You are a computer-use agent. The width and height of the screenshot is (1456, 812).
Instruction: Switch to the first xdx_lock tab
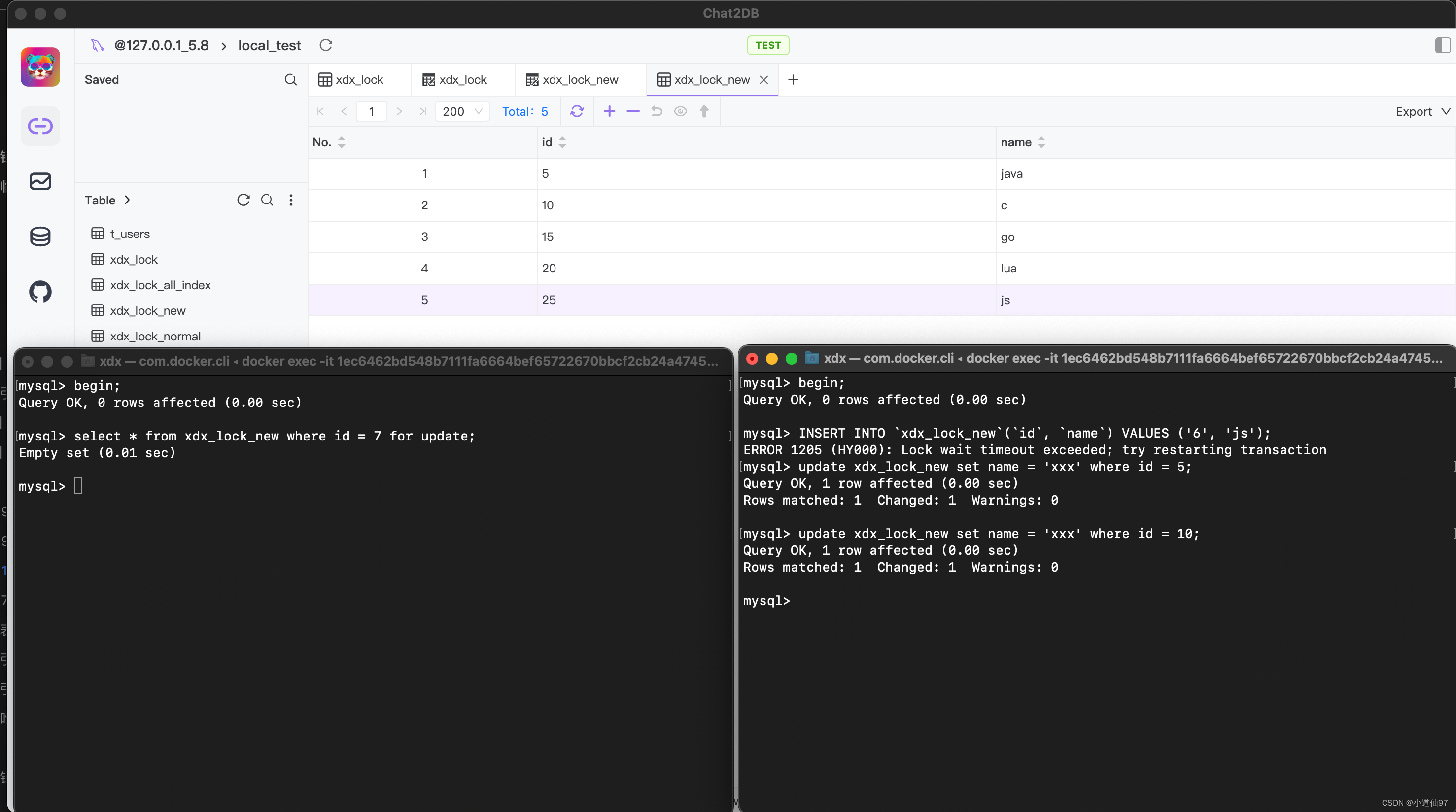[x=359, y=80]
